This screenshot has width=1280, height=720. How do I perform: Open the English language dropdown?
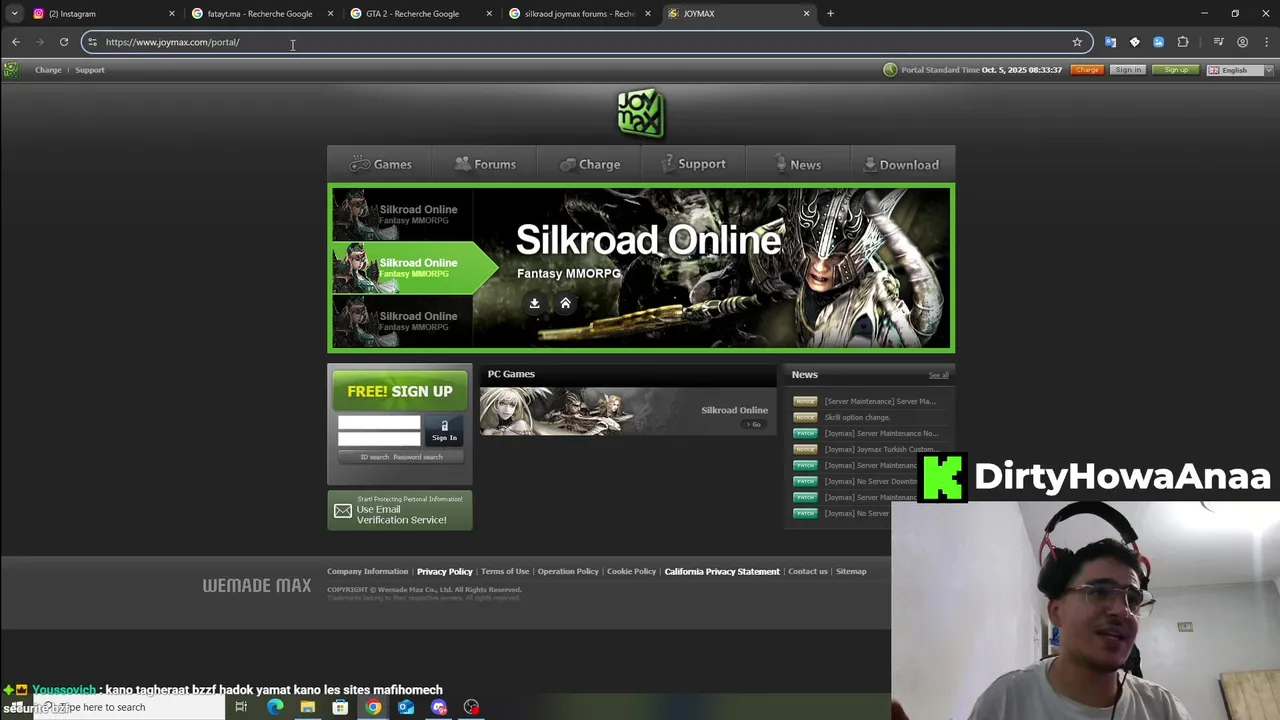click(x=1239, y=70)
